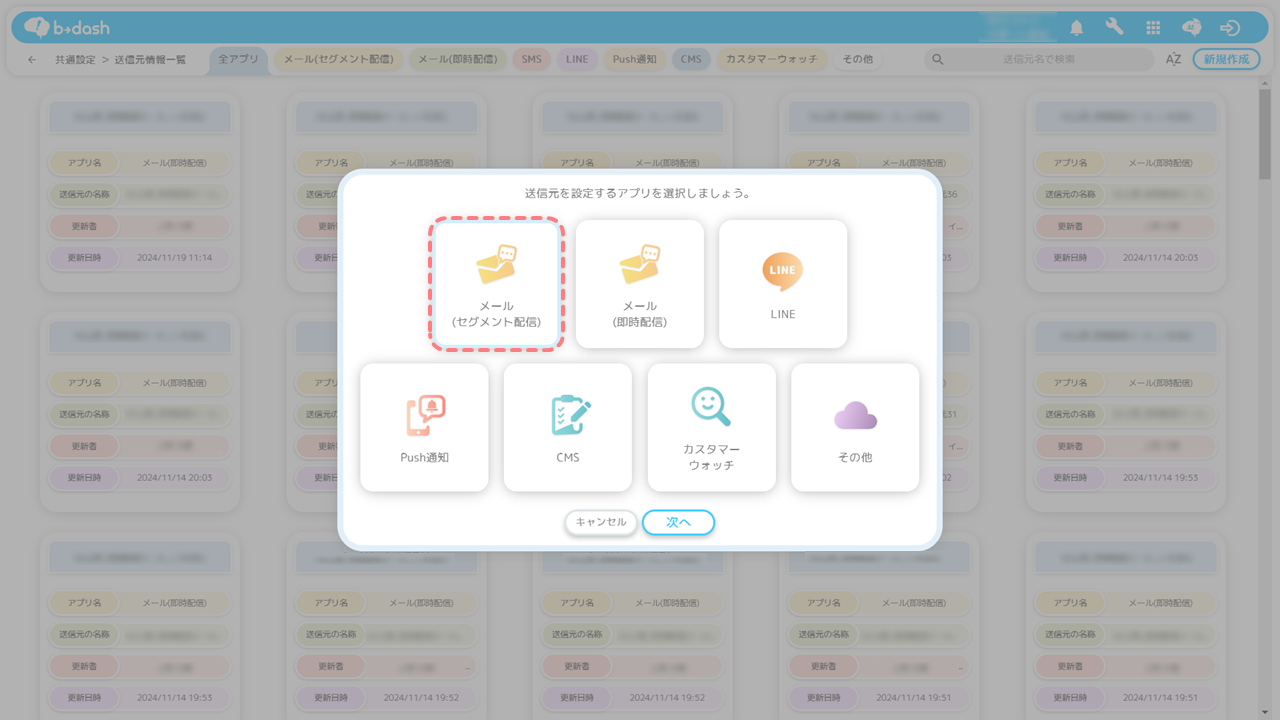This screenshot has height=720, width=1280.
Task: Click the 新規作成 button
Action: pyautogui.click(x=1227, y=59)
